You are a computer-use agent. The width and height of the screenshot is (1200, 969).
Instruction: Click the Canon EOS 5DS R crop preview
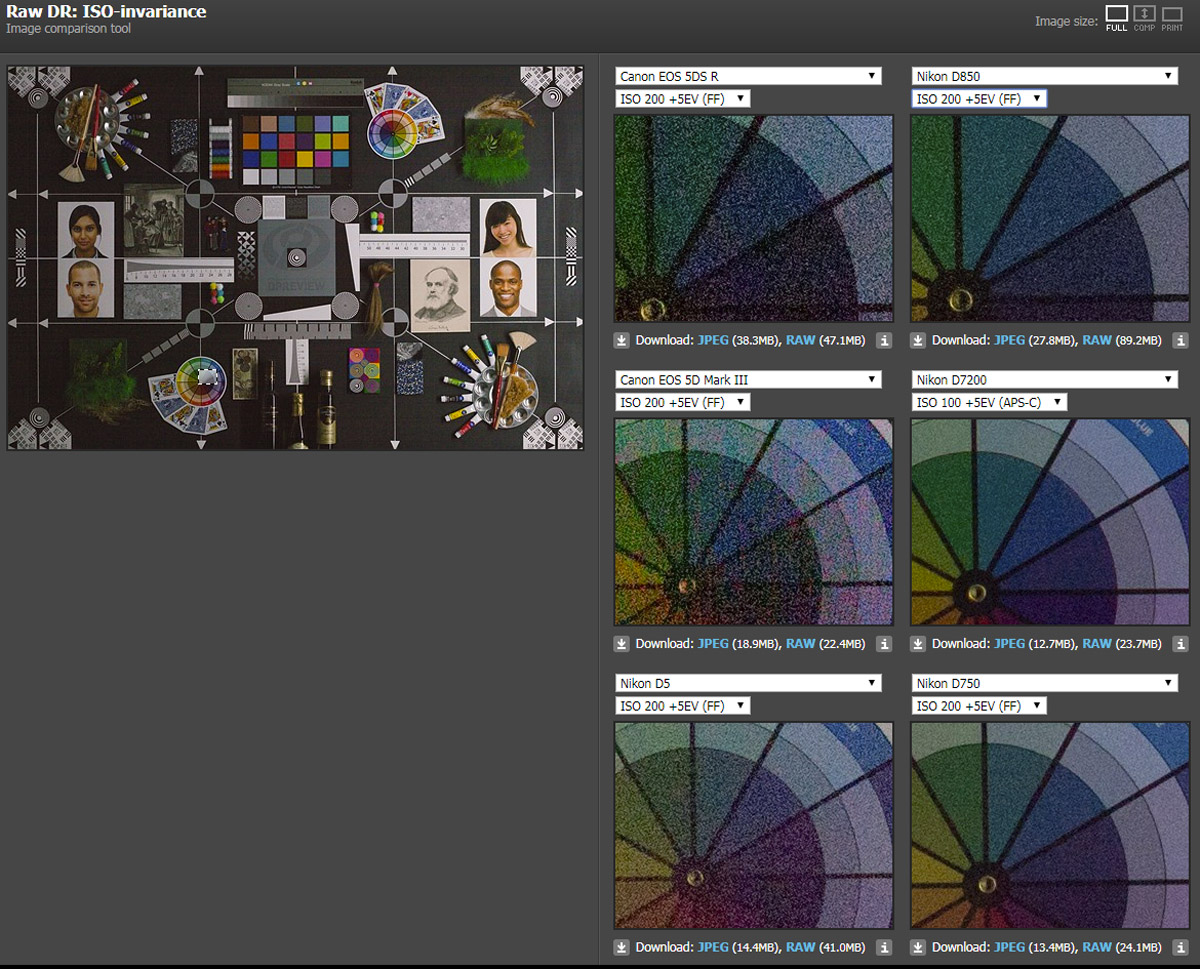[x=753, y=218]
